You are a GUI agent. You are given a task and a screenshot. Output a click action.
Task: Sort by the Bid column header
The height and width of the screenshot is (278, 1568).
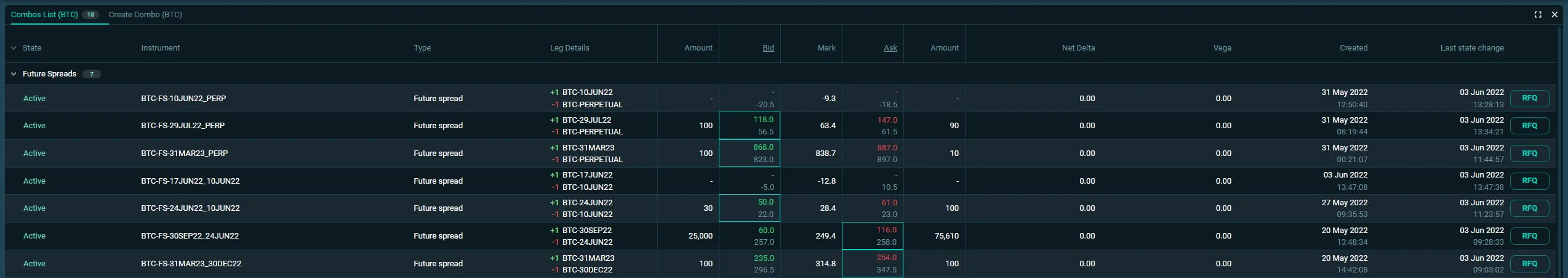coord(768,48)
